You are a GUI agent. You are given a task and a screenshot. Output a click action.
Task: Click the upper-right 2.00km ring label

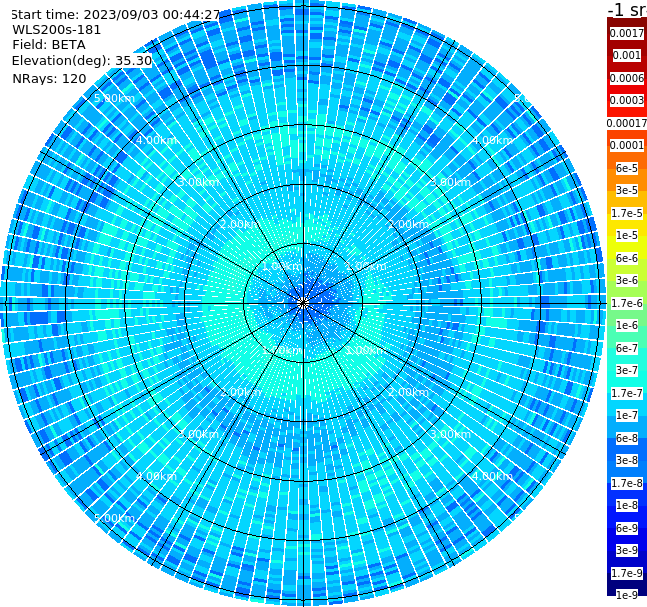408,224
